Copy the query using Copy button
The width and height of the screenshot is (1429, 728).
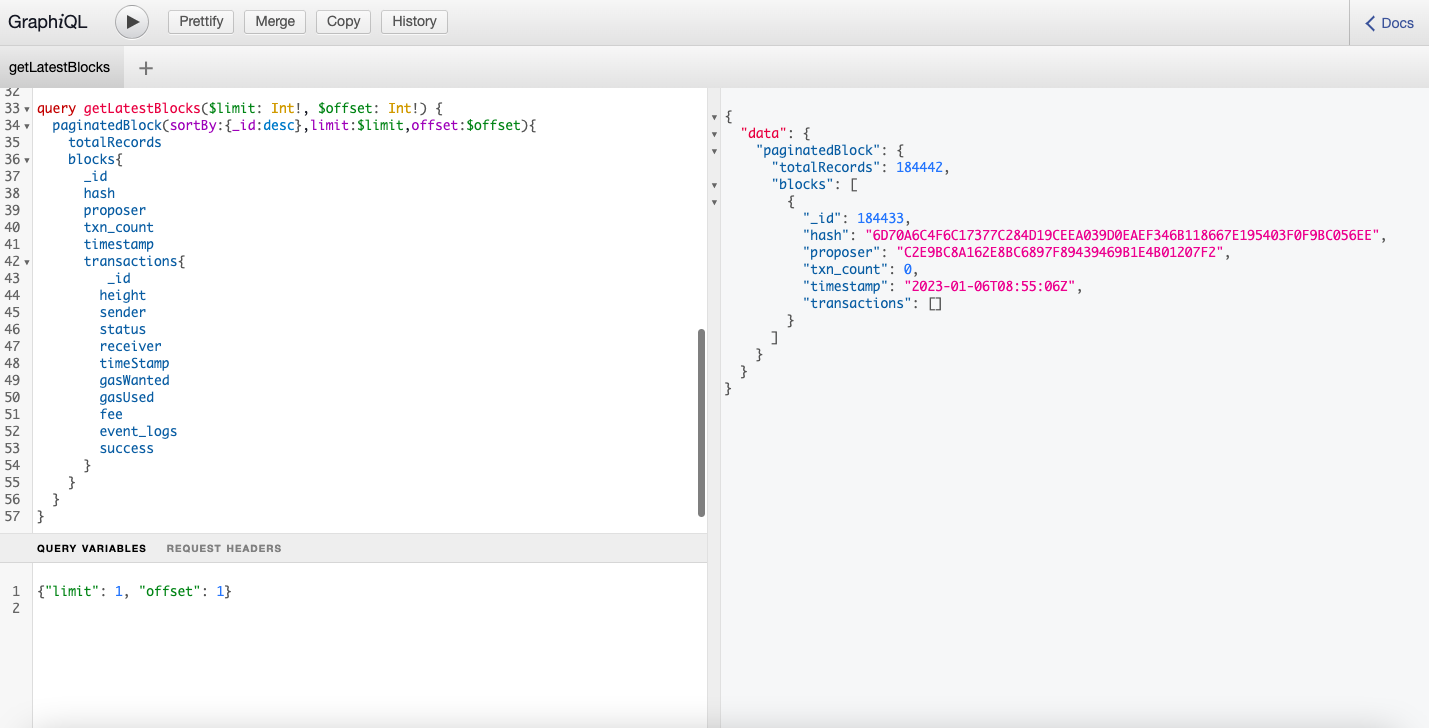[x=343, y=22]
